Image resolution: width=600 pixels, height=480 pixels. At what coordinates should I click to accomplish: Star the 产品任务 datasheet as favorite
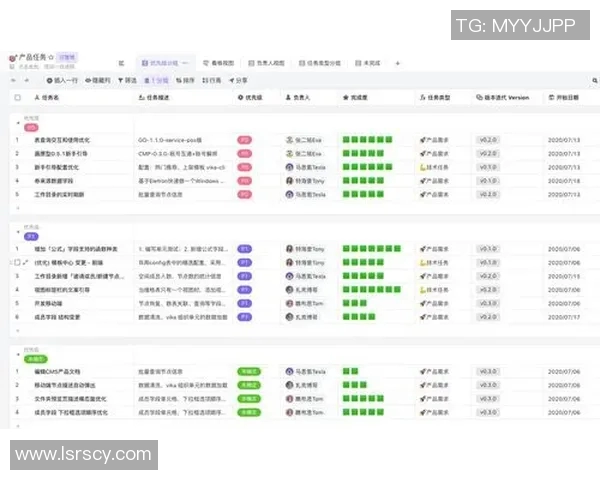point(51,57)
